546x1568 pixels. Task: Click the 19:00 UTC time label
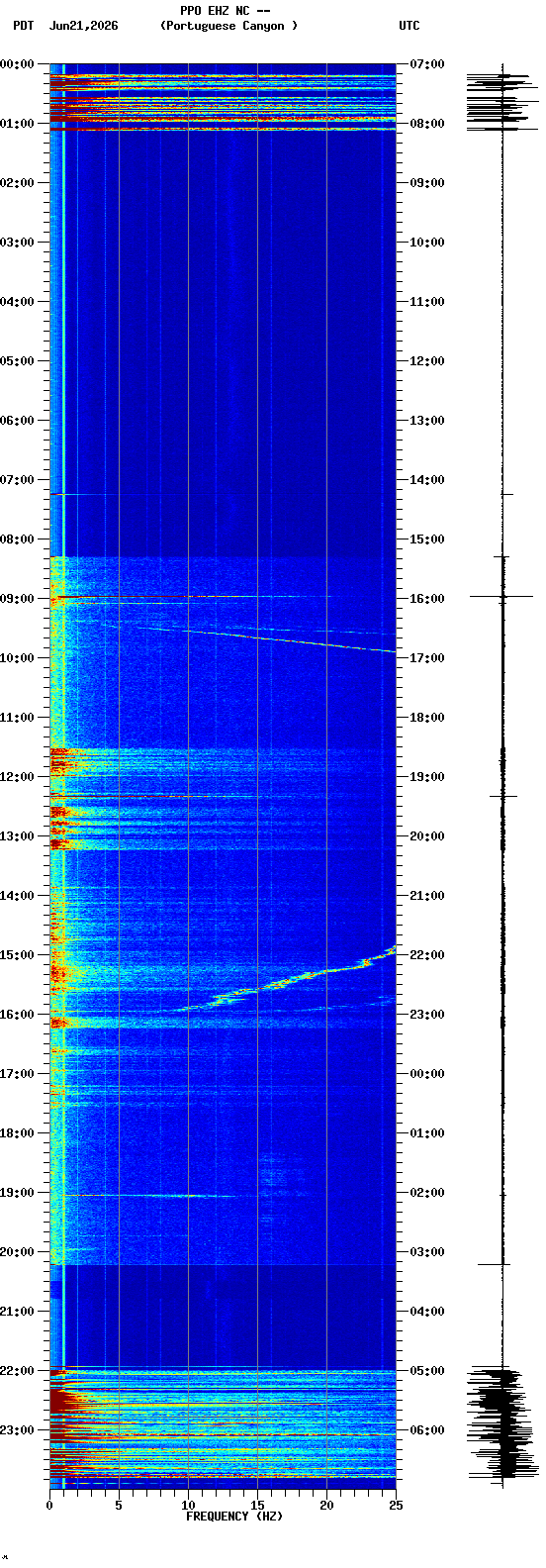click(x=426, y=776)
